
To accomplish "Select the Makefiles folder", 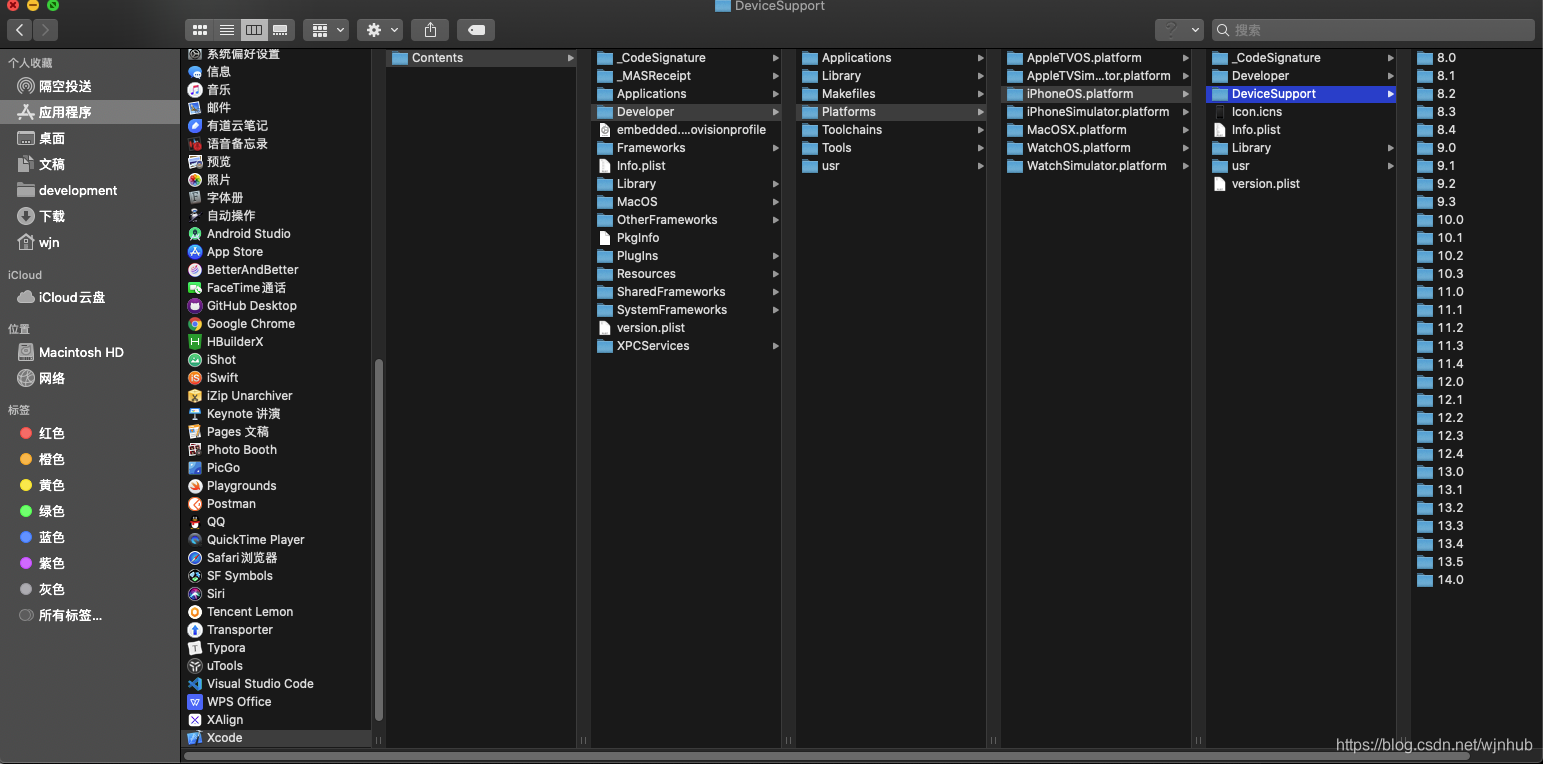I will click(x=891, y=94).
